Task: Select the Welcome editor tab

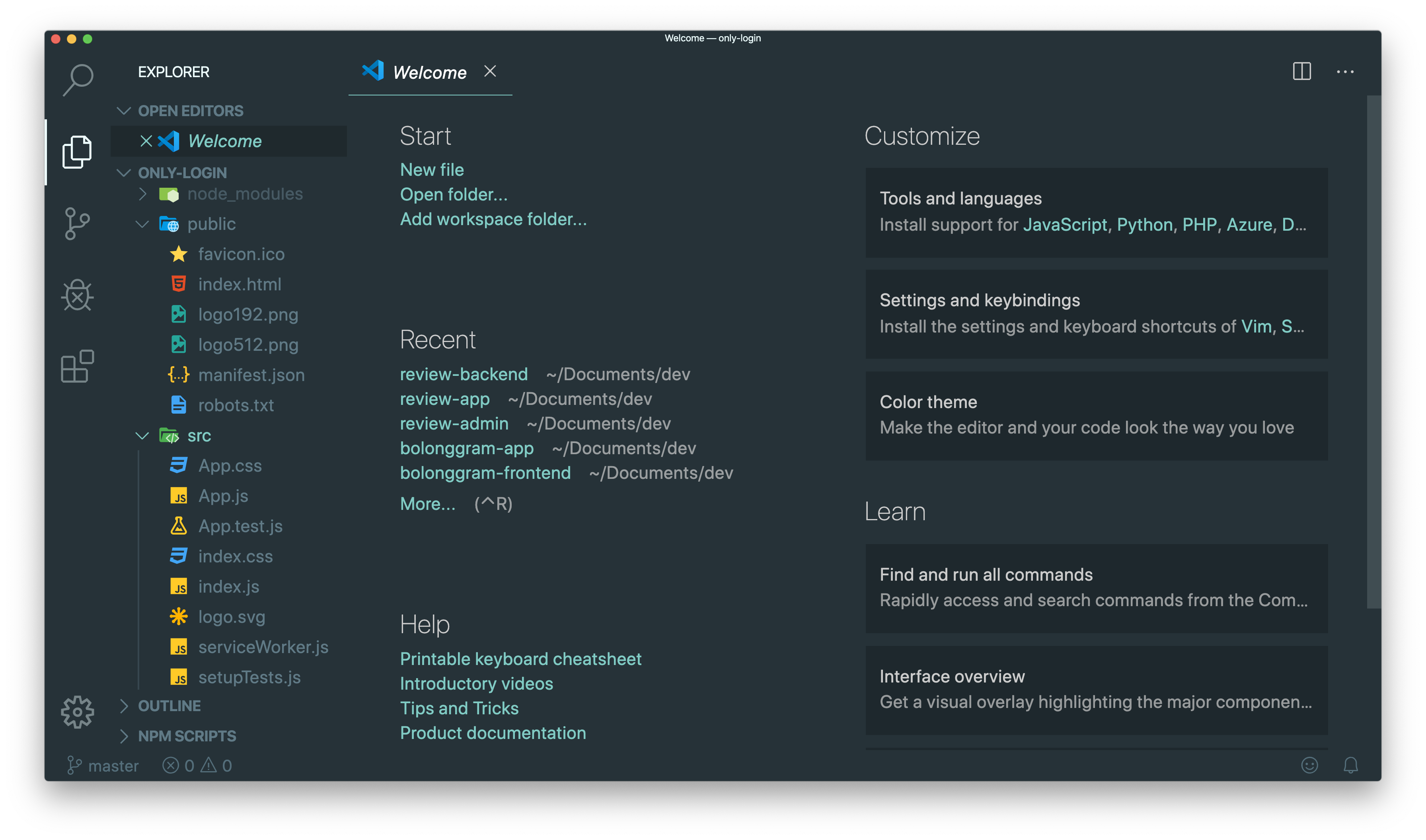Action: pyautogui.click(x=429, y=72)
